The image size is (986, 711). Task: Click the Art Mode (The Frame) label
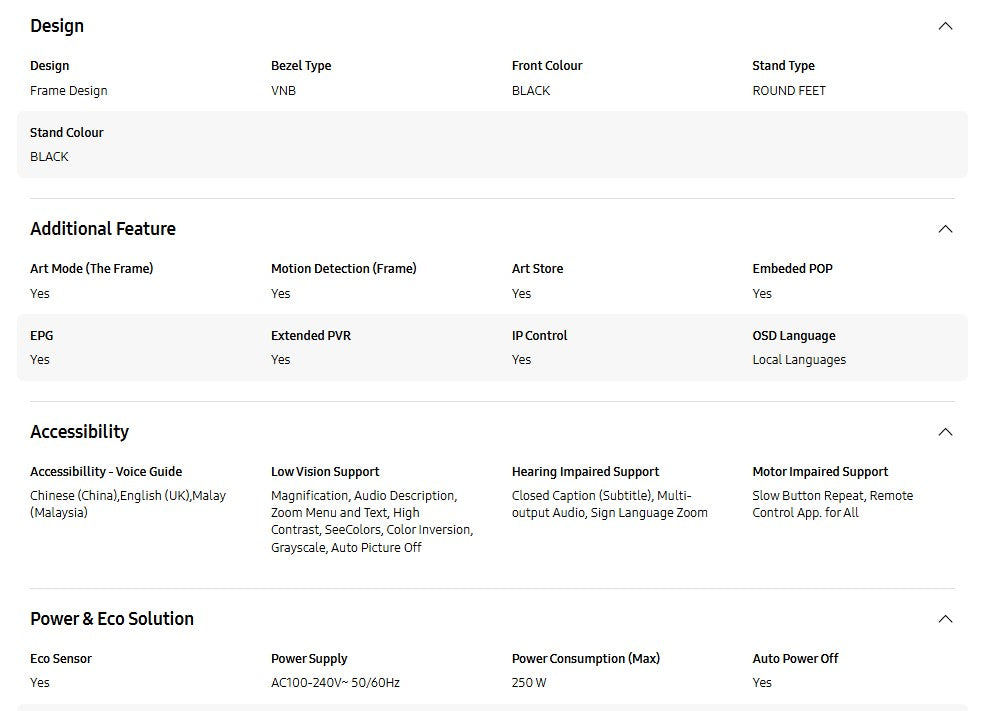tap(92, 269)
